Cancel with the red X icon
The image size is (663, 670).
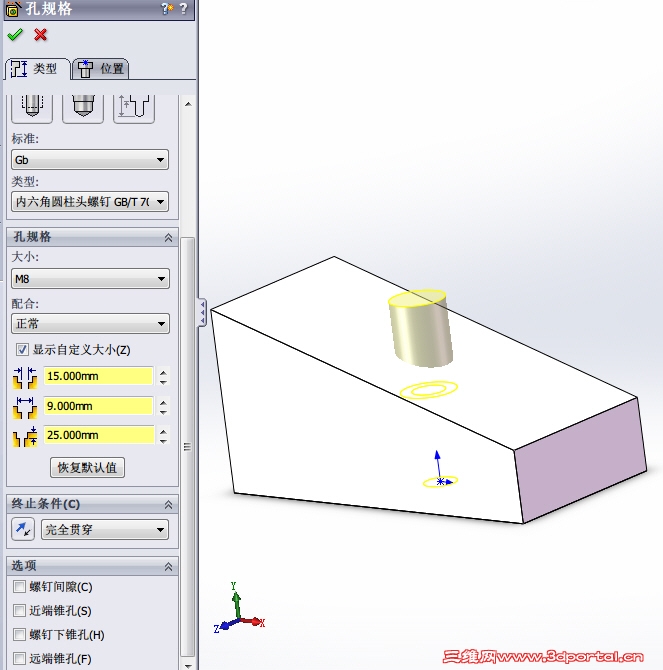click(41, 35)
